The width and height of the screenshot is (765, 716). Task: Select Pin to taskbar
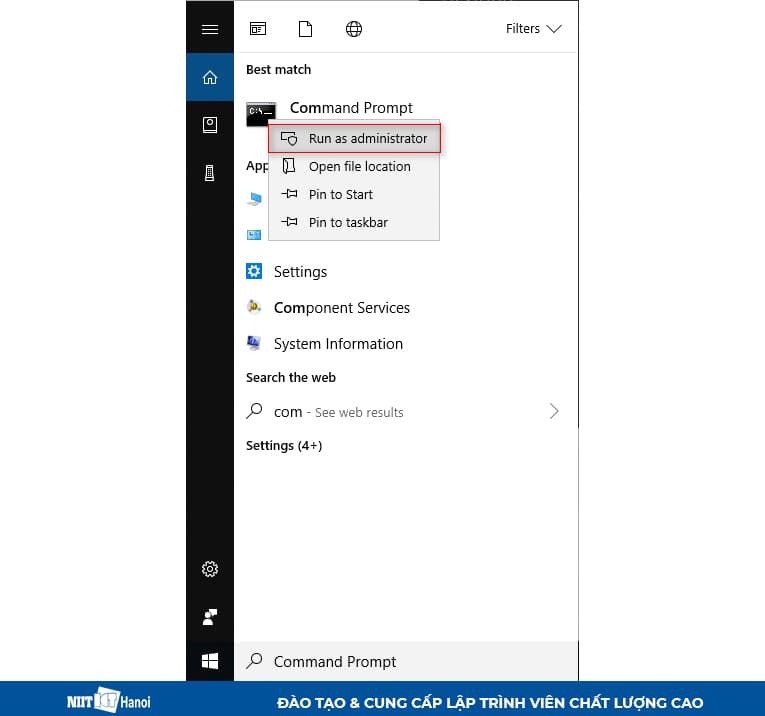tap(354, 222)
